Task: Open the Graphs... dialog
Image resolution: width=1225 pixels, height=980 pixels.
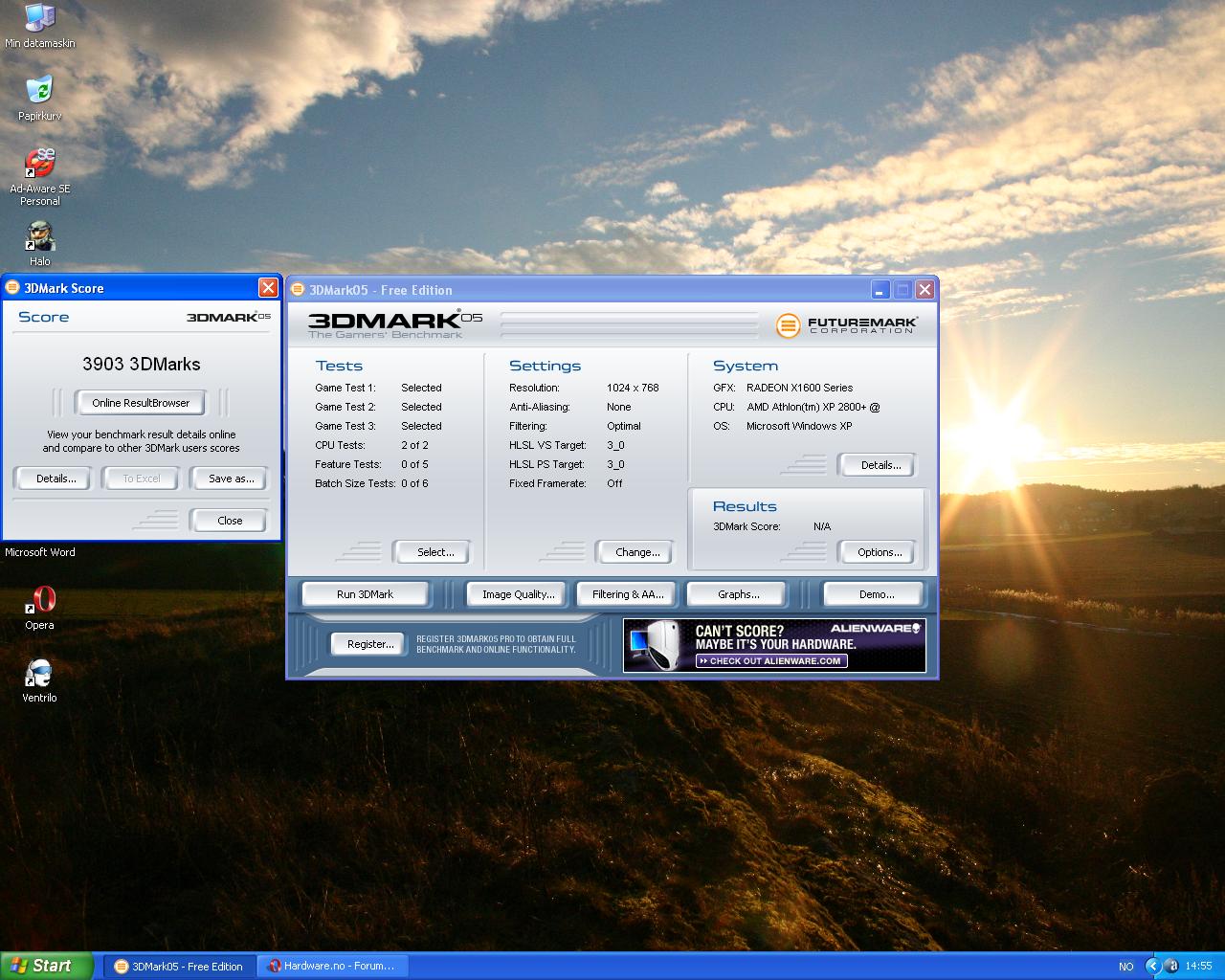Action: pyautogui.click(x=738, y=594)
